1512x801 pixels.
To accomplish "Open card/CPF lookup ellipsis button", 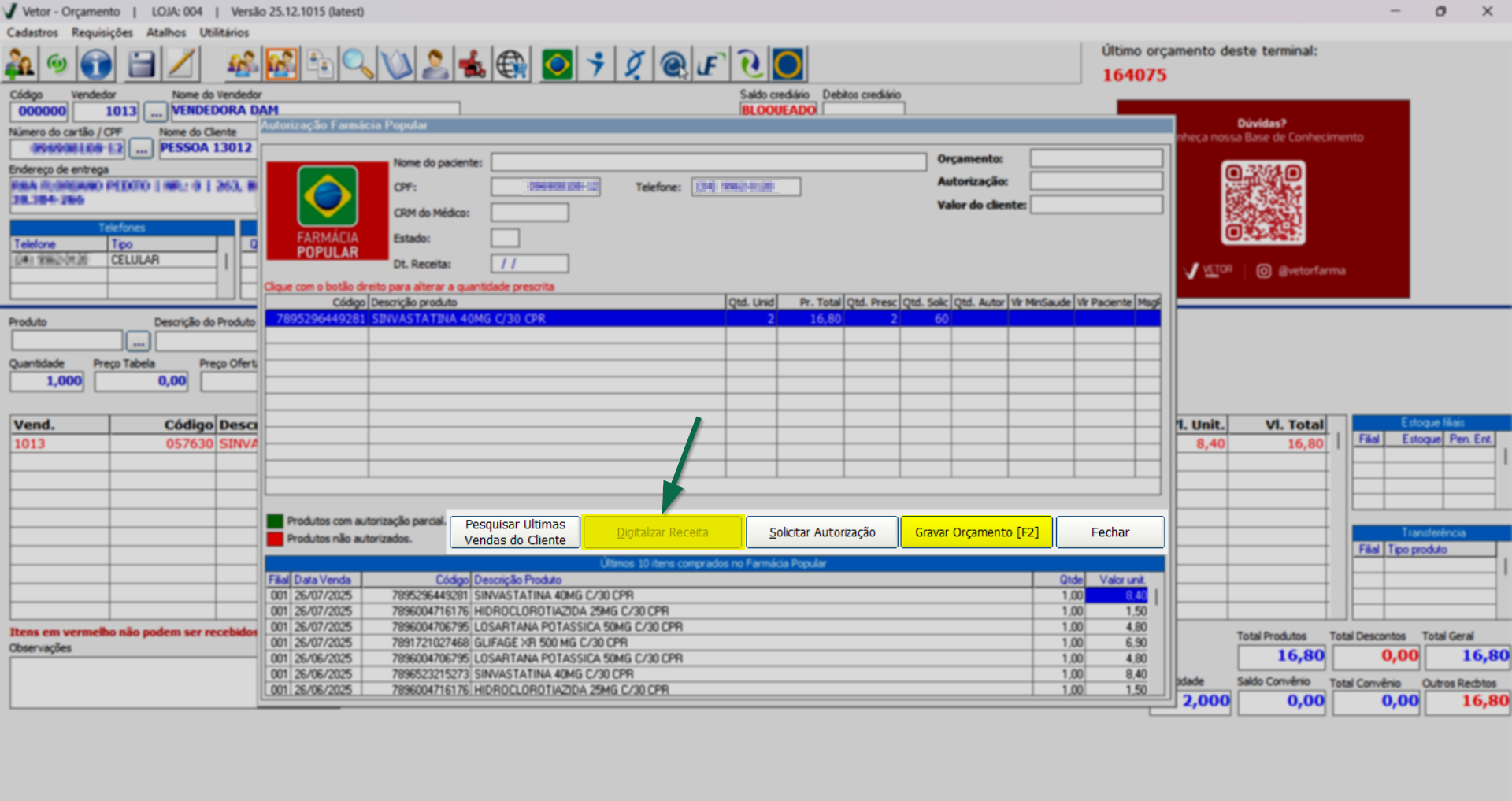I will (x=141, y=149).
